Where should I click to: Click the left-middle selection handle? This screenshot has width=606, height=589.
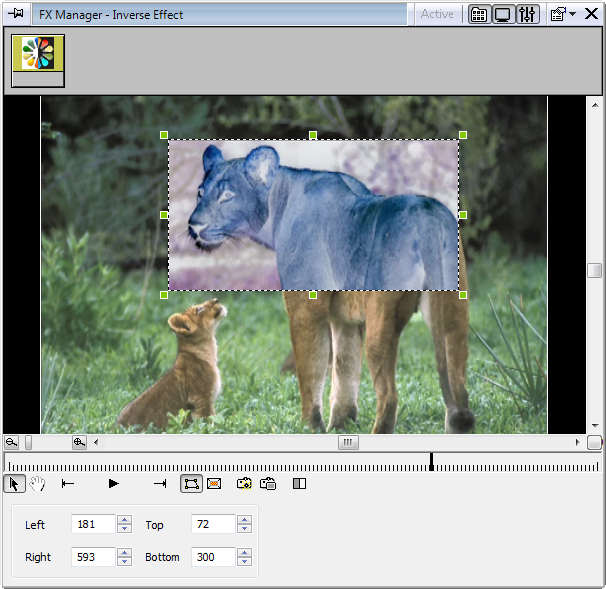[164, 215]
